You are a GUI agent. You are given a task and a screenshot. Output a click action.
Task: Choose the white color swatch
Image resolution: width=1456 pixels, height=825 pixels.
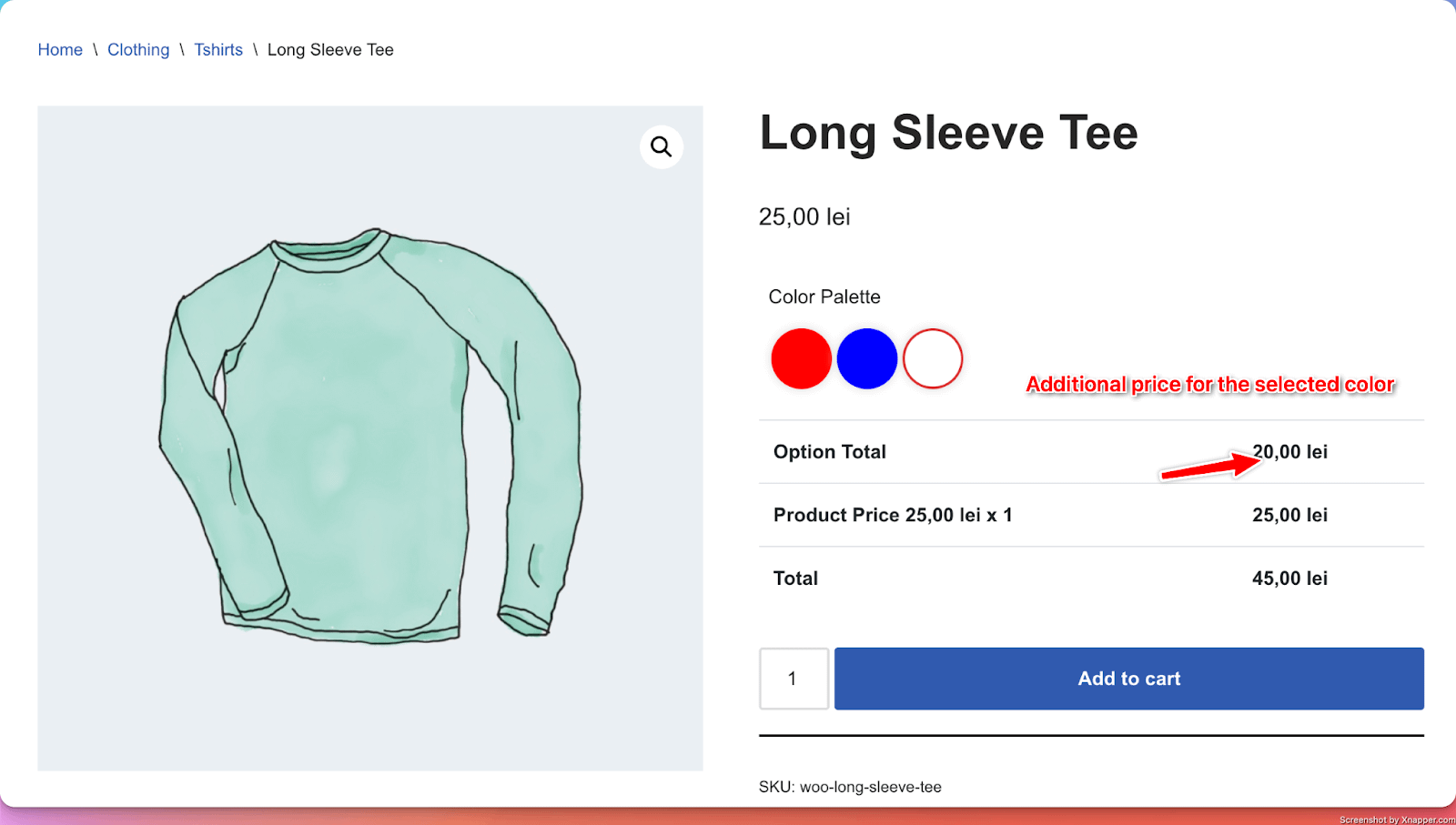pyautogui.click(x=933, y=358)
